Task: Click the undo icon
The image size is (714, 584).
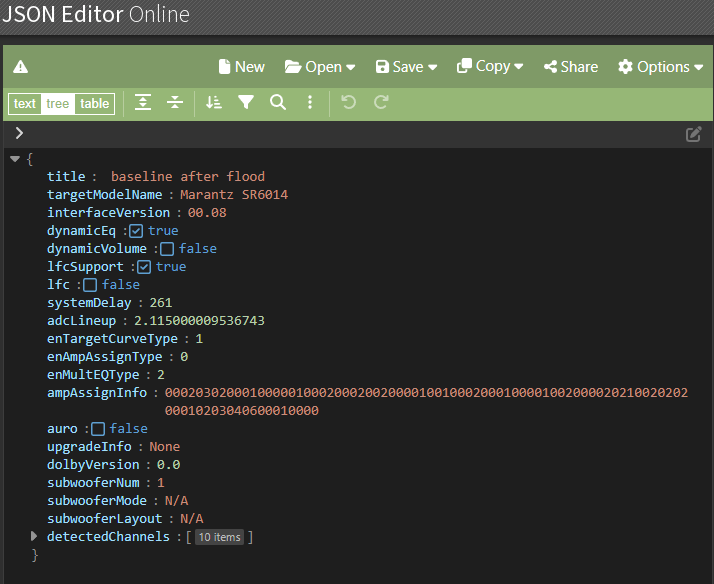Action: click(x=349, y=102)
